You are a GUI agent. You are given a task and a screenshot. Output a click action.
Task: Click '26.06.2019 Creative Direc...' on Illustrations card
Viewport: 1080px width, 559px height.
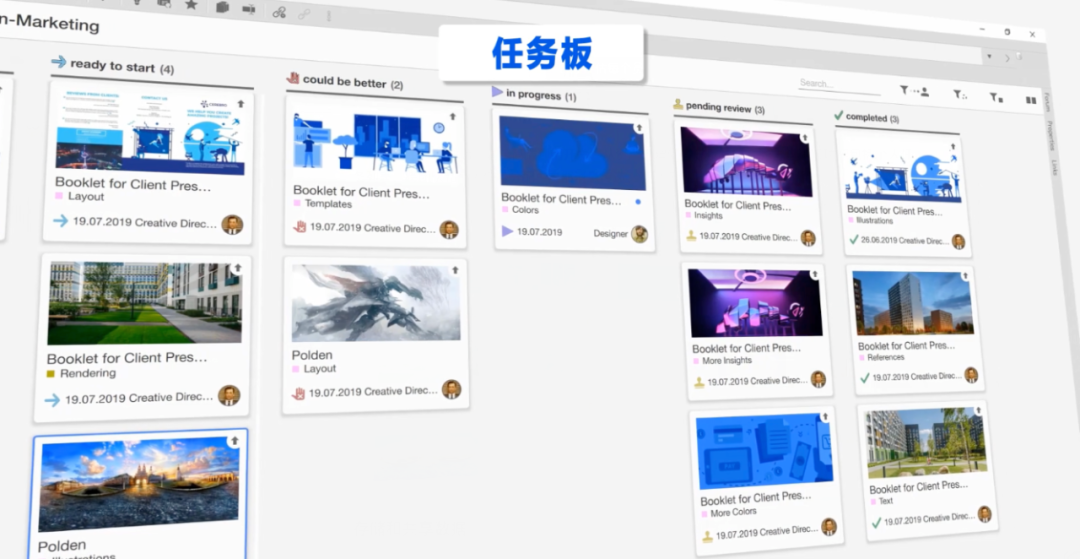[904, 241]
